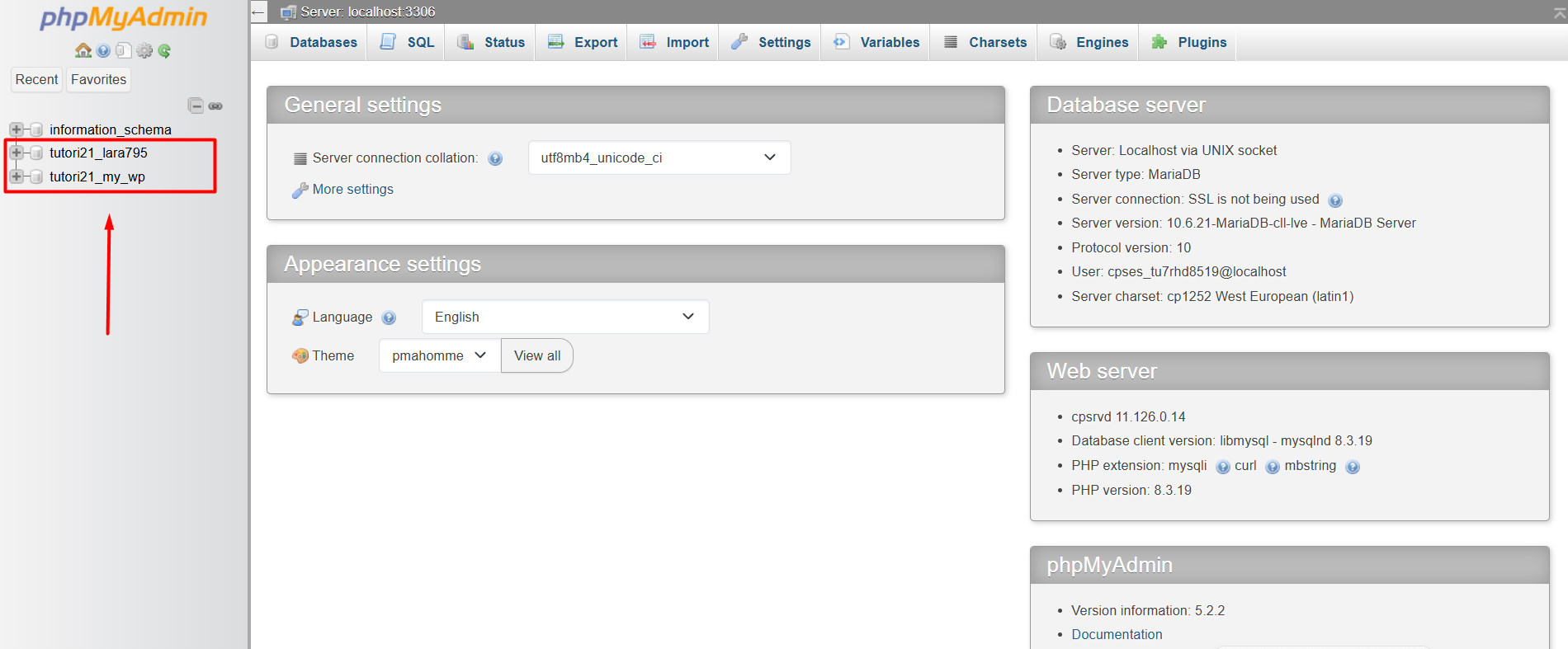Screen dimensions: 1568x649
Task: Click the Appearance settings panel header
Action: pos(635,264)
